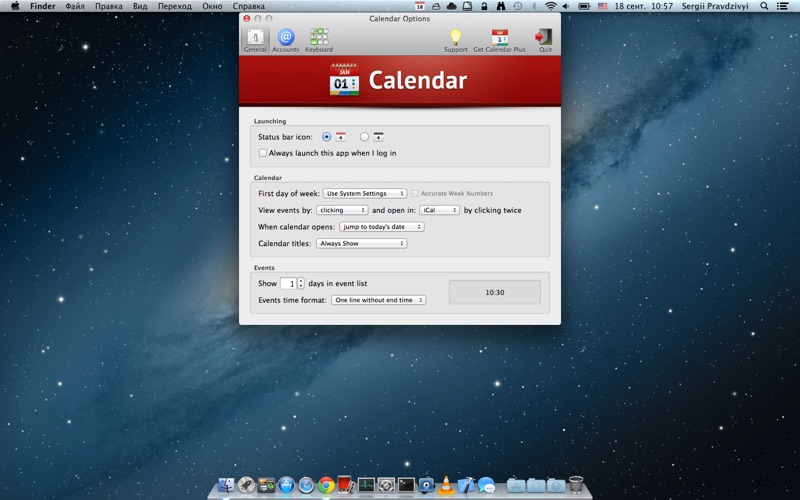800x500 pixels.
Task: Click the padlock icon in menu bar
Action: click(484, 6)
